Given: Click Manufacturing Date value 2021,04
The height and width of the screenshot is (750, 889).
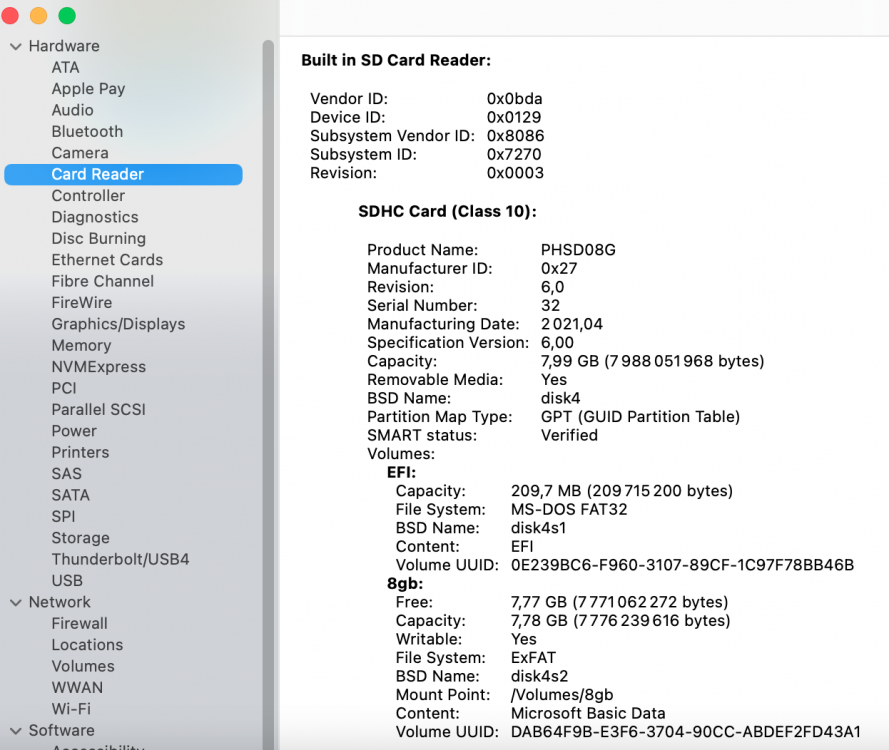Looking at the screenshot, I should [x=572, y=324].
